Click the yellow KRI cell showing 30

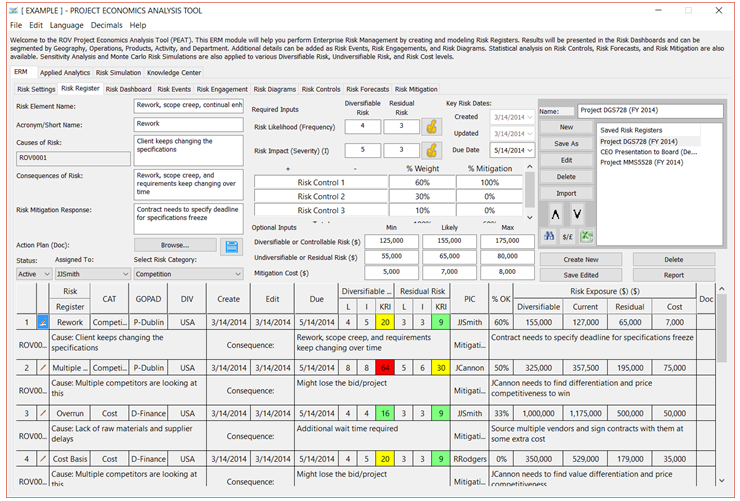[x=441, y=368]
